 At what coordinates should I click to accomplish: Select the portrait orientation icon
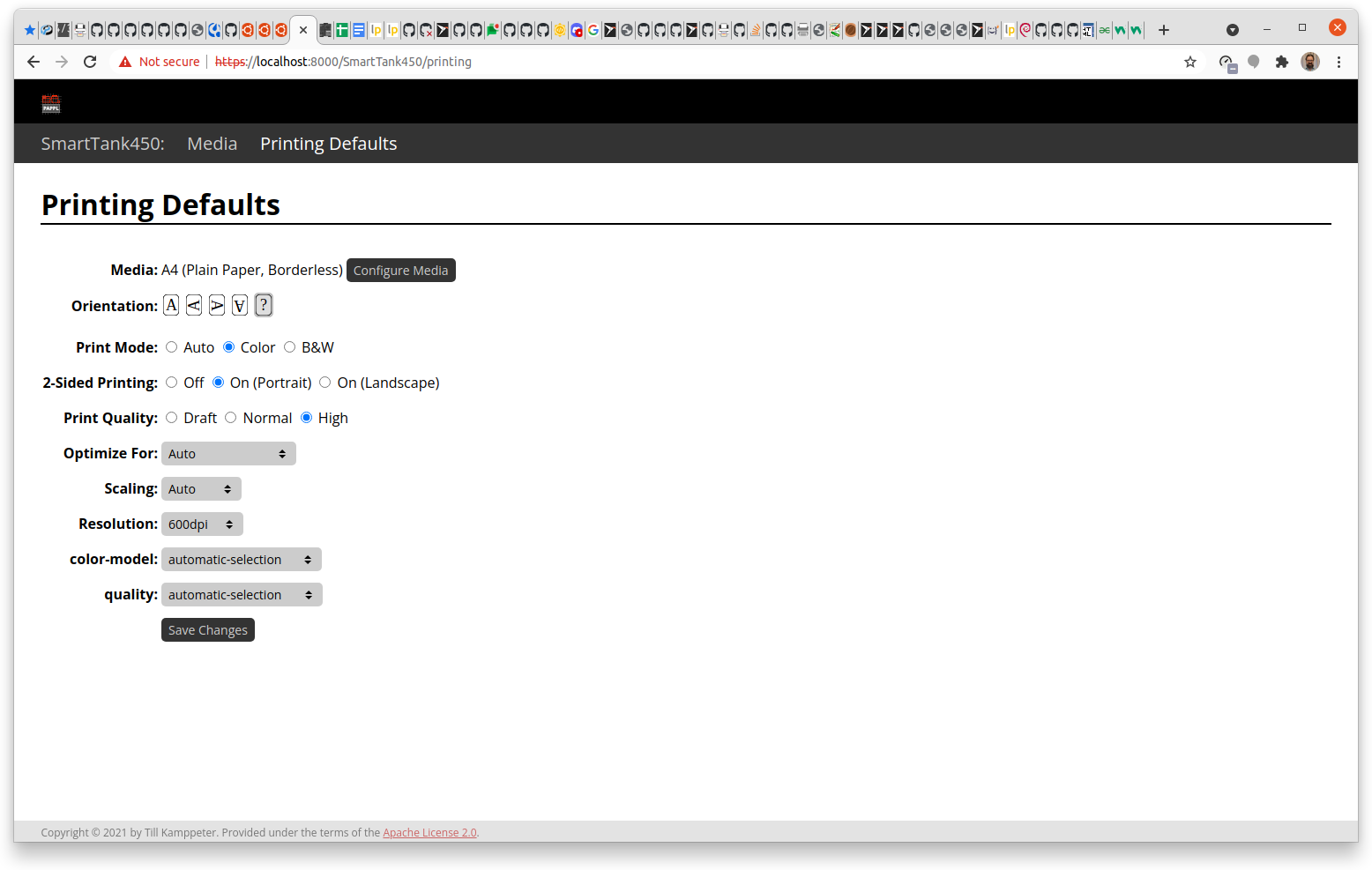[x=170, y=305]
